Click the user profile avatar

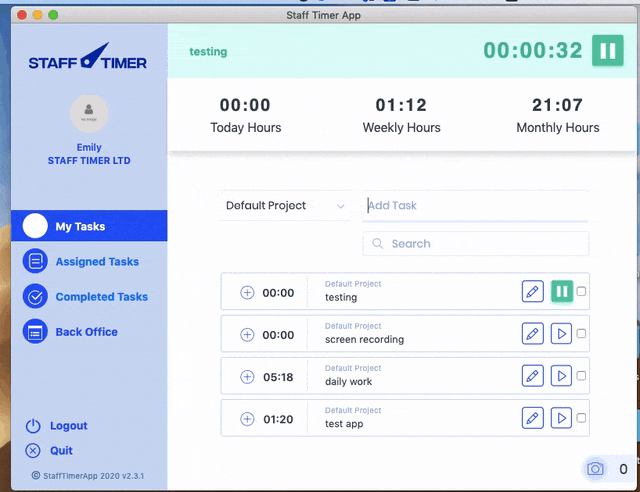(x=89, y=114)
